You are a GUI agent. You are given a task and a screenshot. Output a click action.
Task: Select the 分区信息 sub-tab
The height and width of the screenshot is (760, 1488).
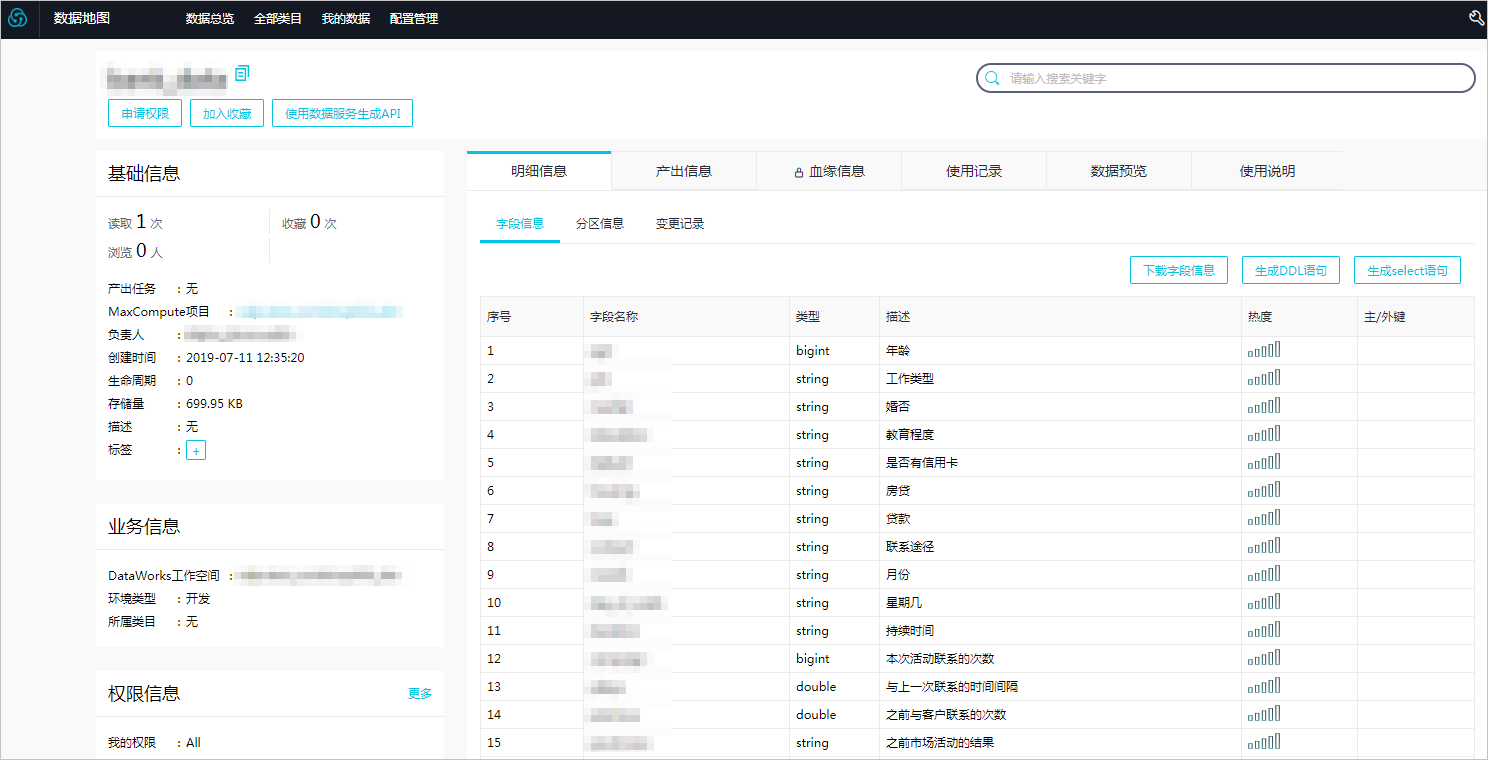tap(600, 224)
